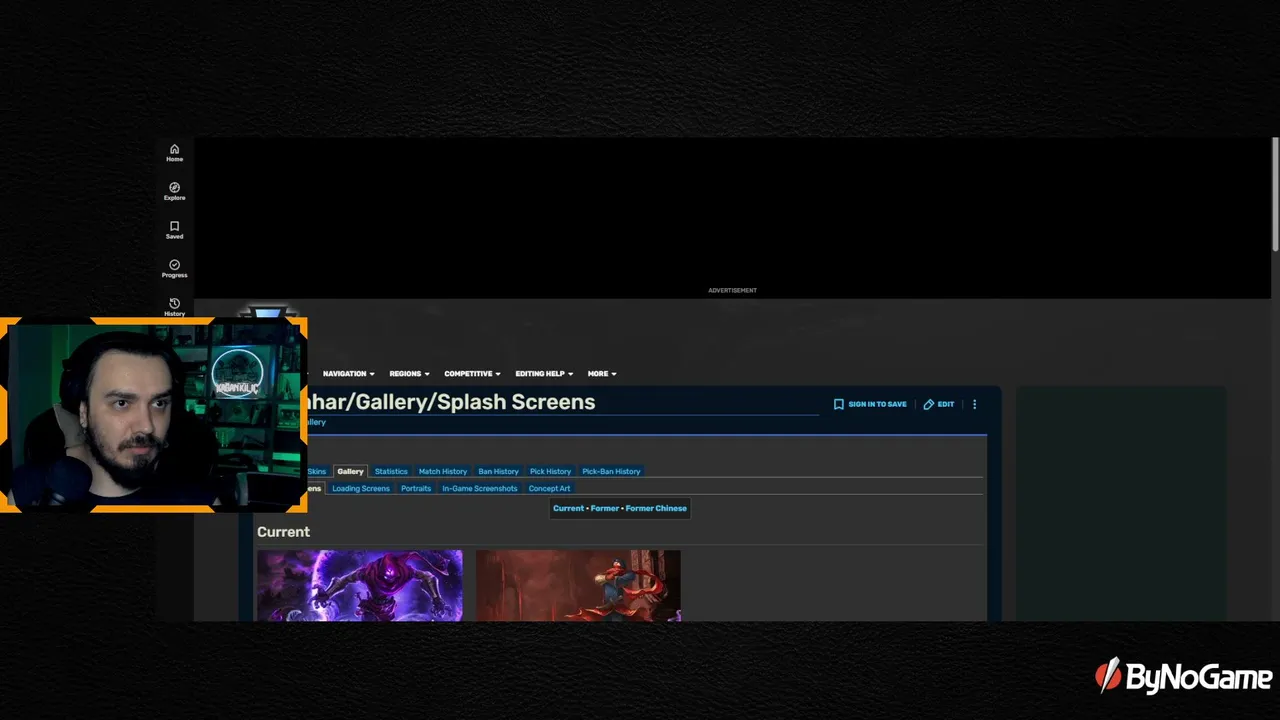
Task: Expand the Navigation dropdown menu
Action: point(348,374)
